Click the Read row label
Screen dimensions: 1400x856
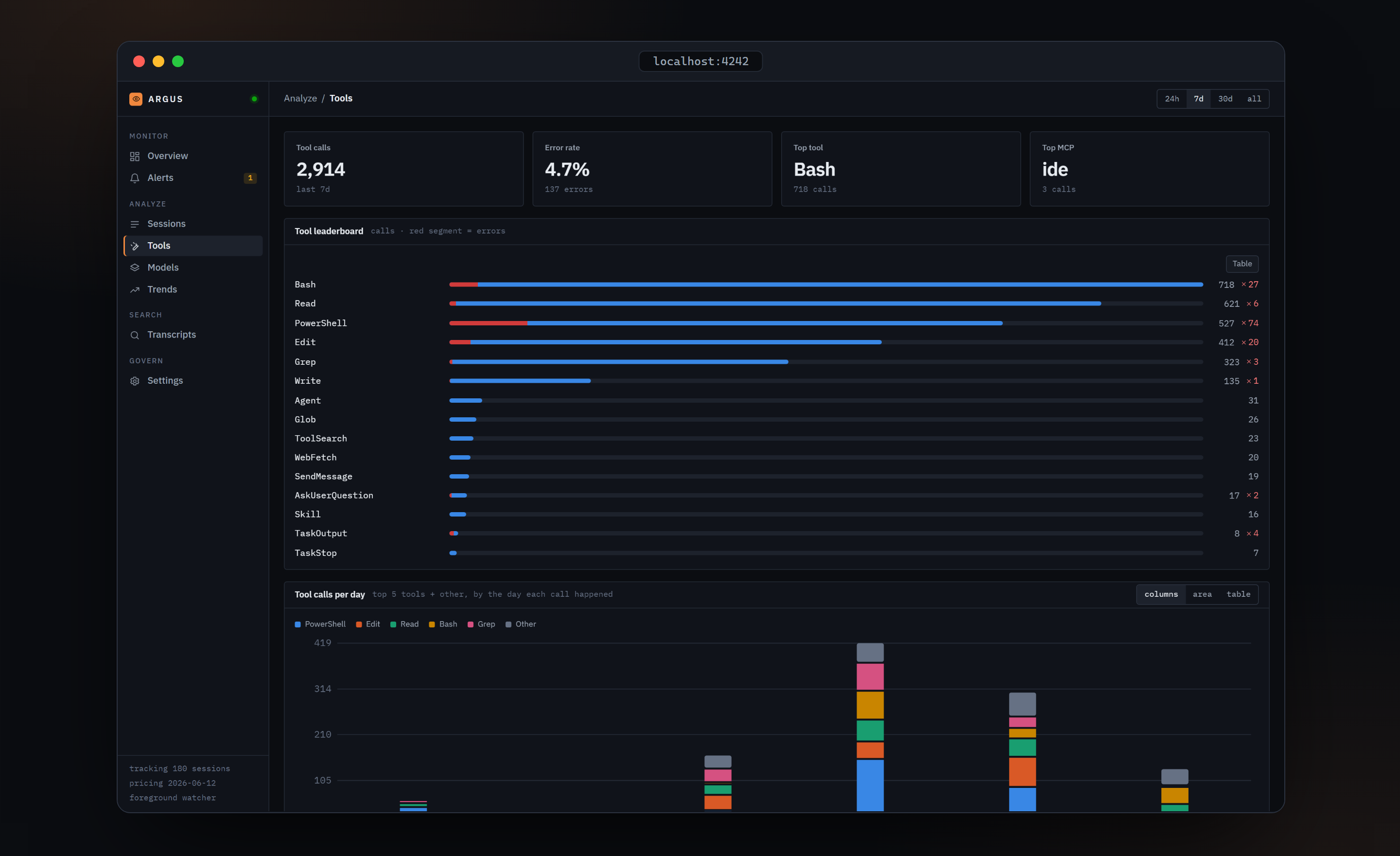(x=305, y=303)
